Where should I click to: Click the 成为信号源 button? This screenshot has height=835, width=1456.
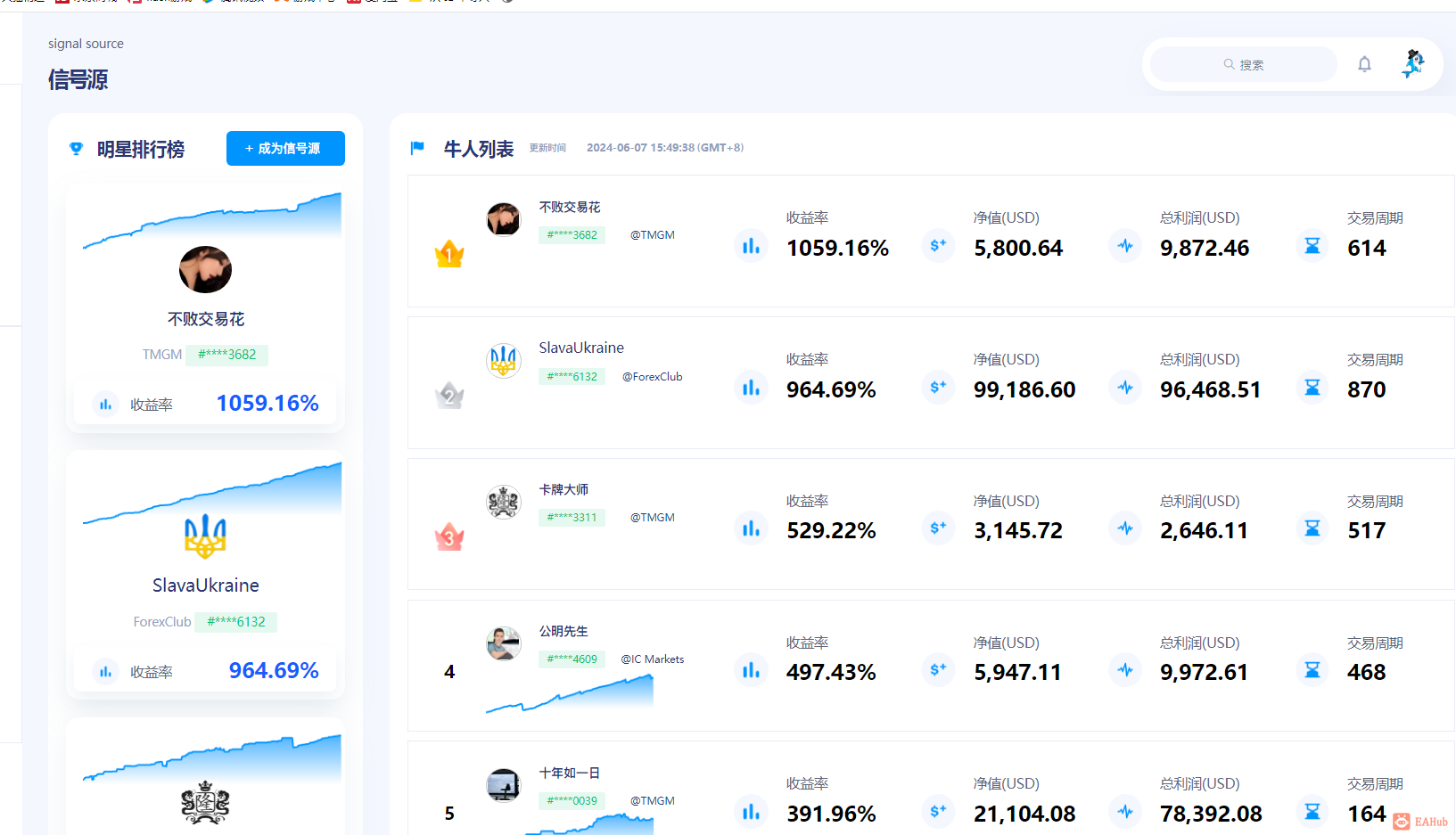point(285,148)
